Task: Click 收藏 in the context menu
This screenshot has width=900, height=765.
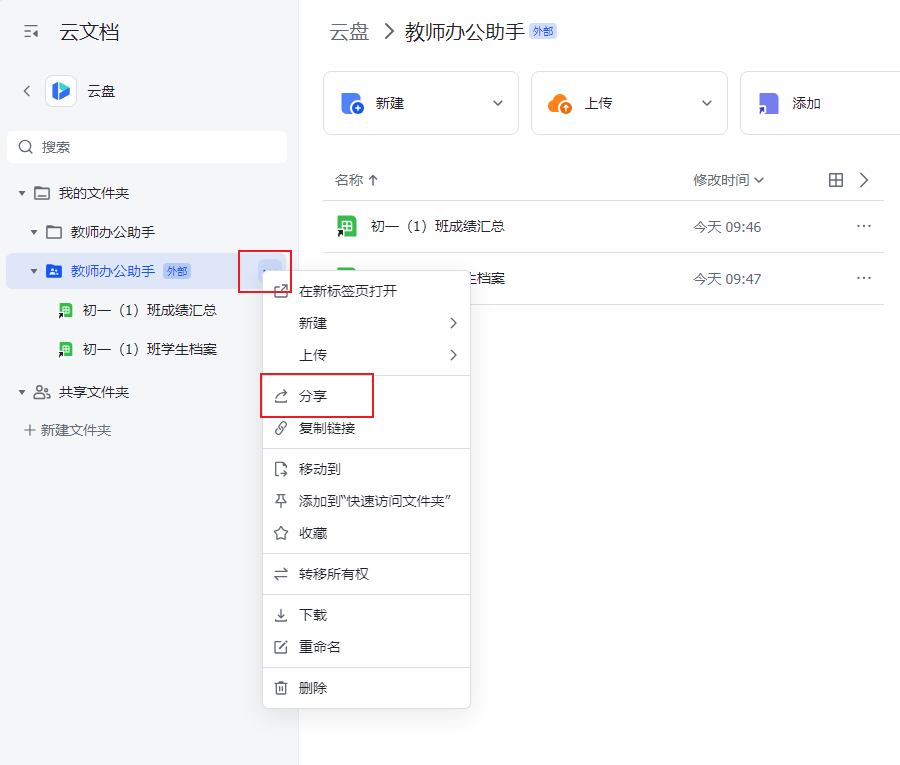Action: [366, 534]
